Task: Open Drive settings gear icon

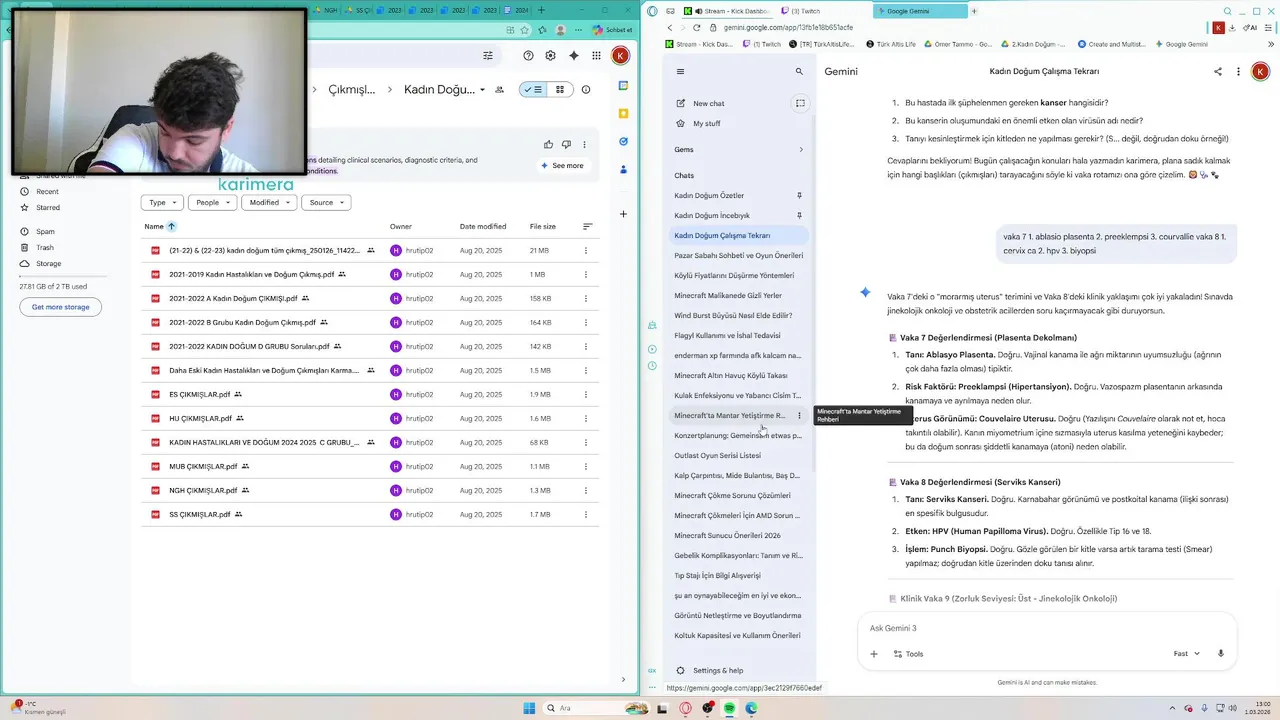Action: [x=550, y=56]
